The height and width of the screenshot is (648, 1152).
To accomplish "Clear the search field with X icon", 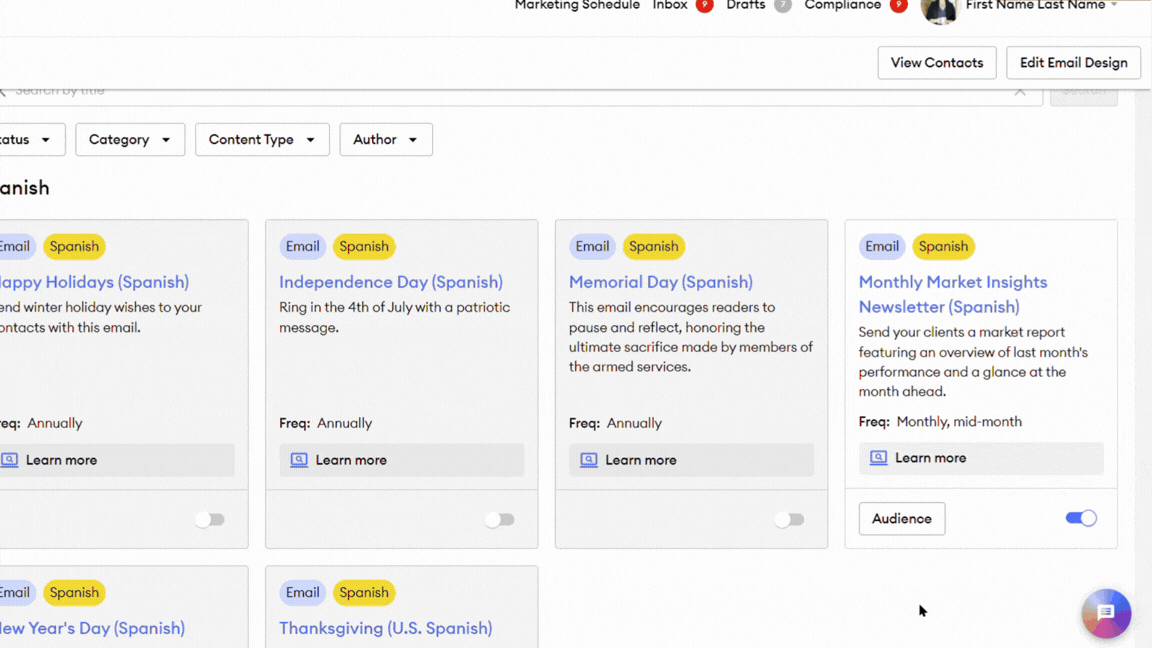I will pos(1019,91).
